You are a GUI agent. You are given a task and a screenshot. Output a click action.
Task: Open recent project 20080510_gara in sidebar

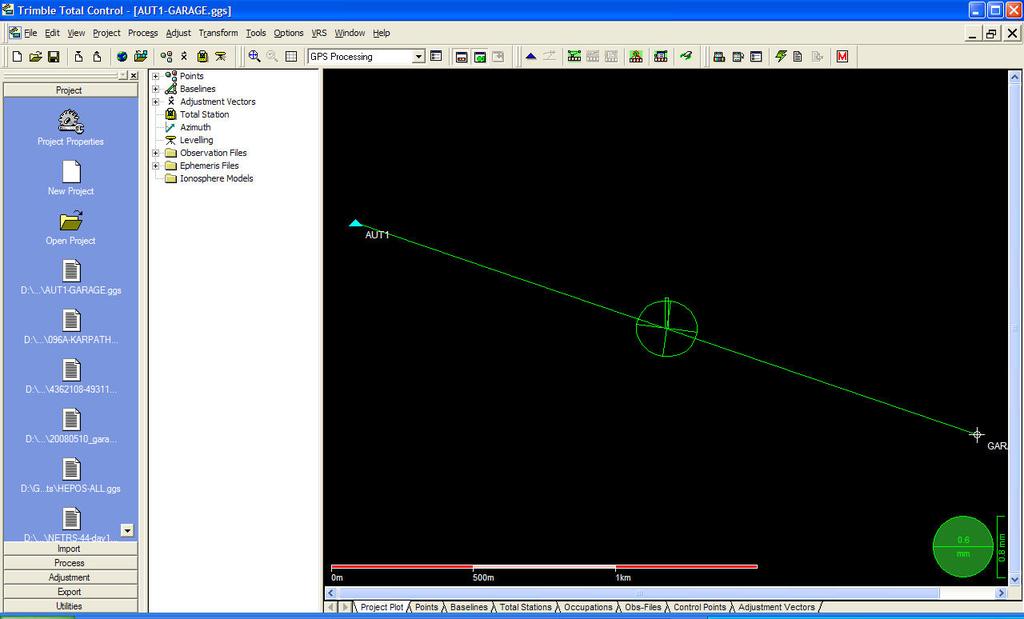(71, 426)
